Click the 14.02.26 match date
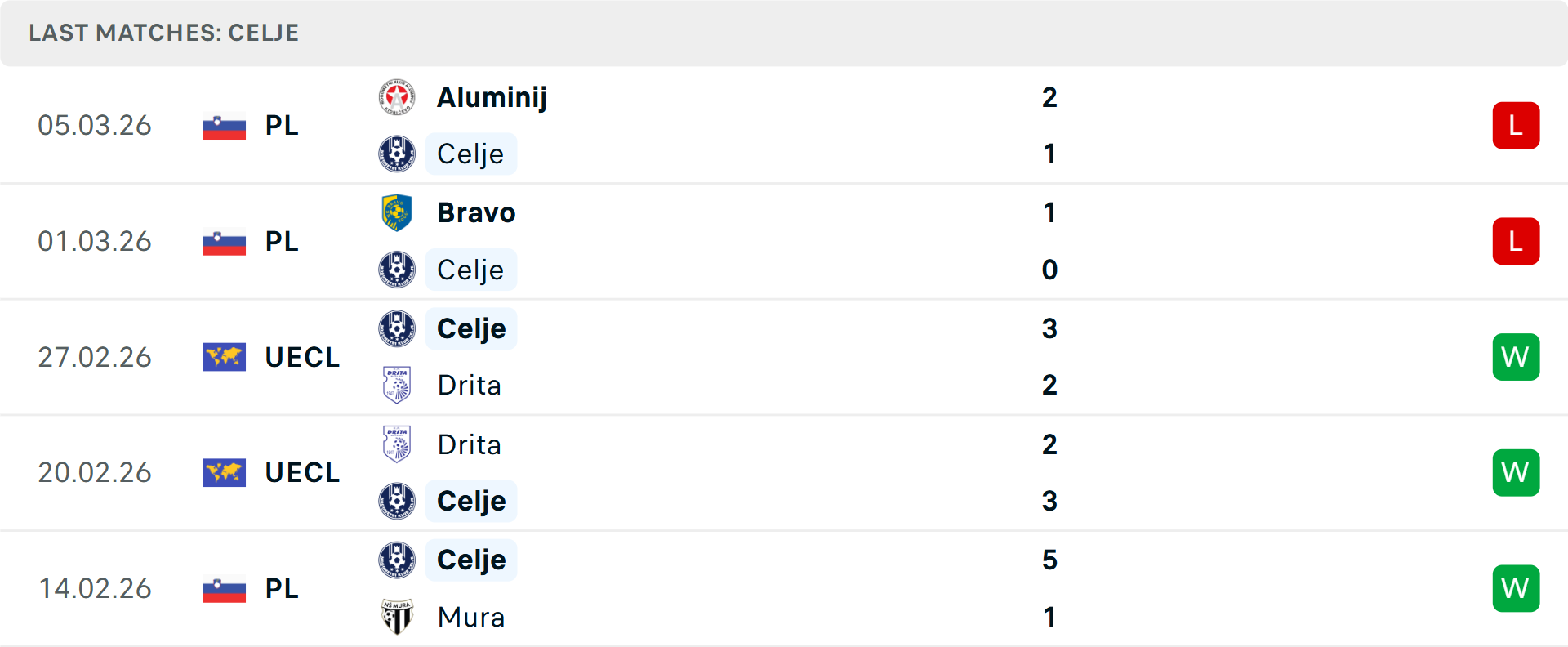 [95, 588]
